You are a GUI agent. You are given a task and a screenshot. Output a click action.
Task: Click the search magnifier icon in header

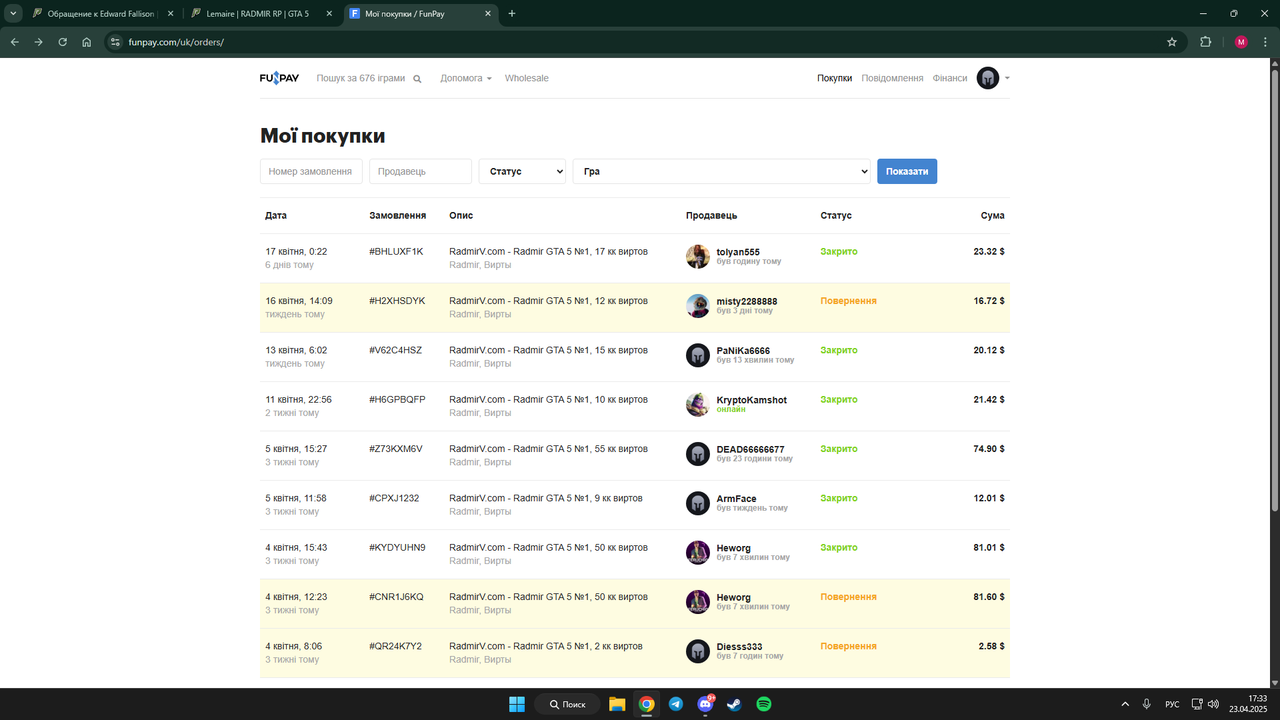(x=417, y=79)
